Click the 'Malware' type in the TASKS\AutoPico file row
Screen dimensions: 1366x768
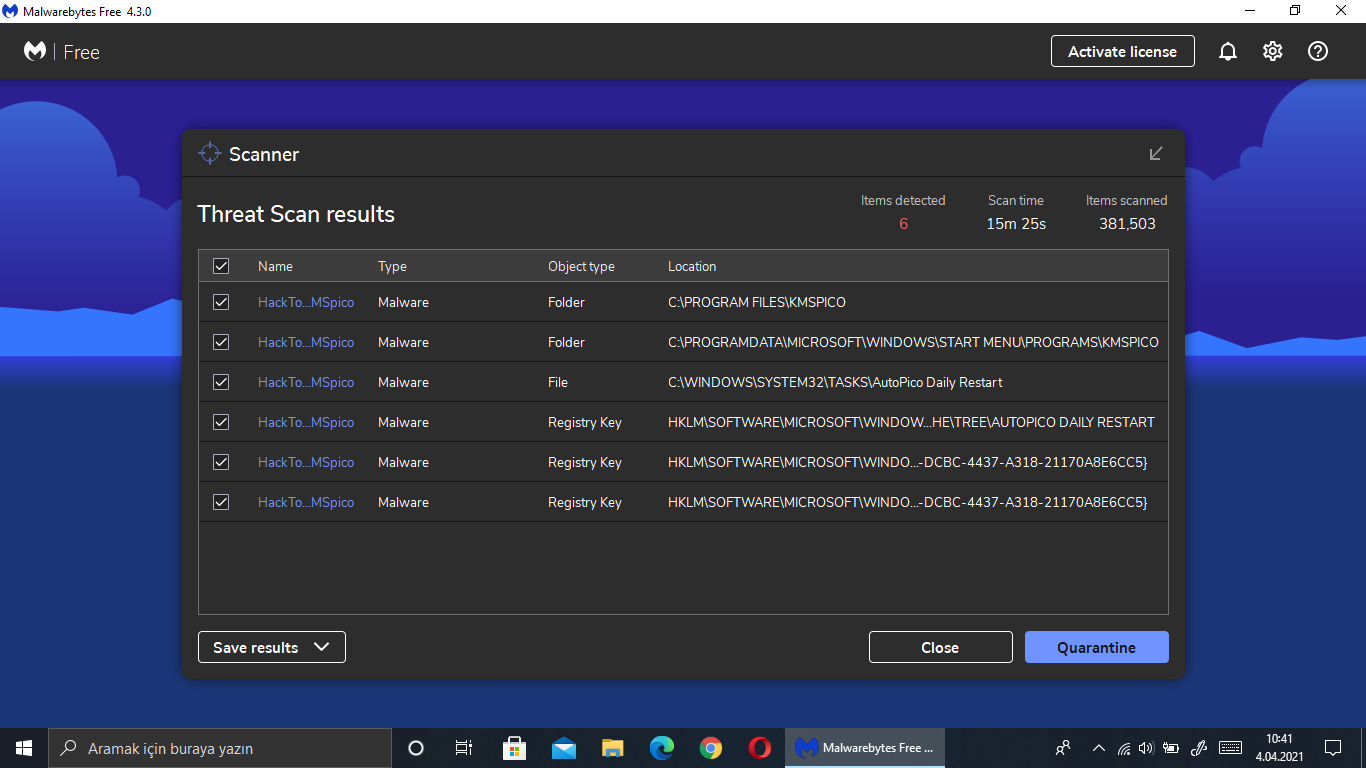(403, 382)
